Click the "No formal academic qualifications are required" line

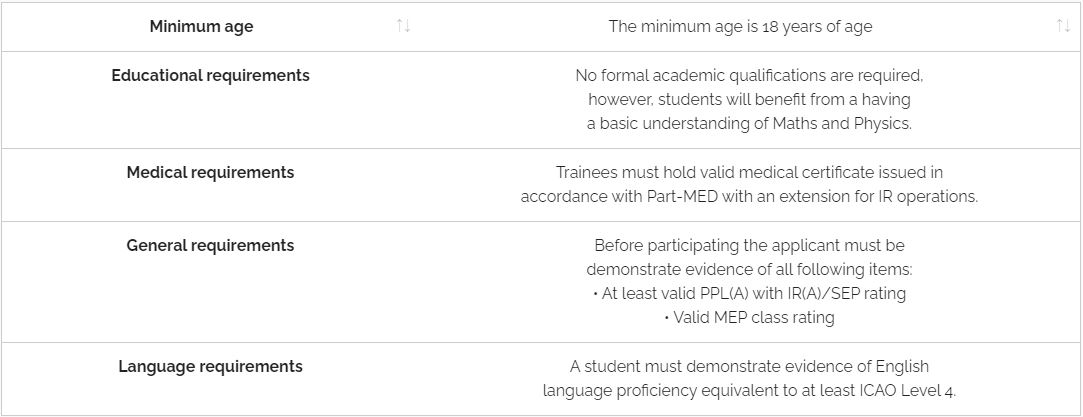[749, 76]
